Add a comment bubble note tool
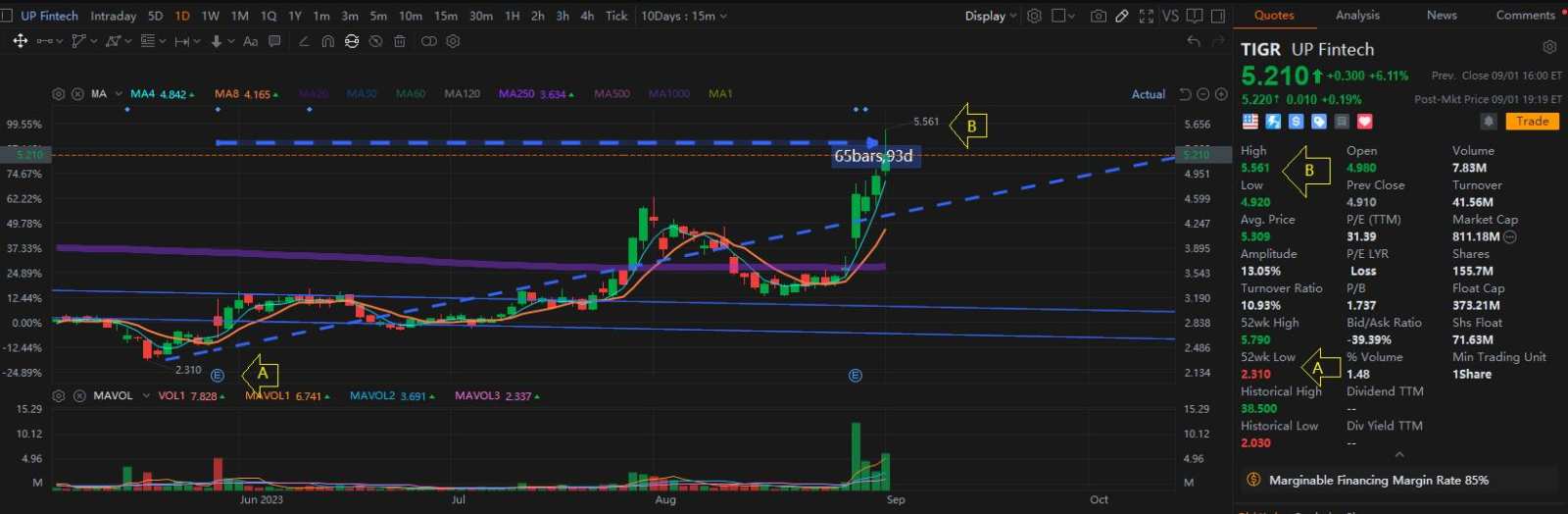The height and width of the screenshot is (514, 1568). tap(274, 41)
